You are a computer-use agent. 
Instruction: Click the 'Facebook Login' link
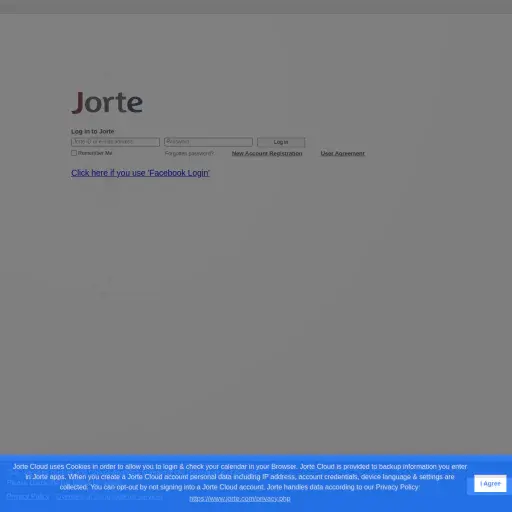coord(140,173)
